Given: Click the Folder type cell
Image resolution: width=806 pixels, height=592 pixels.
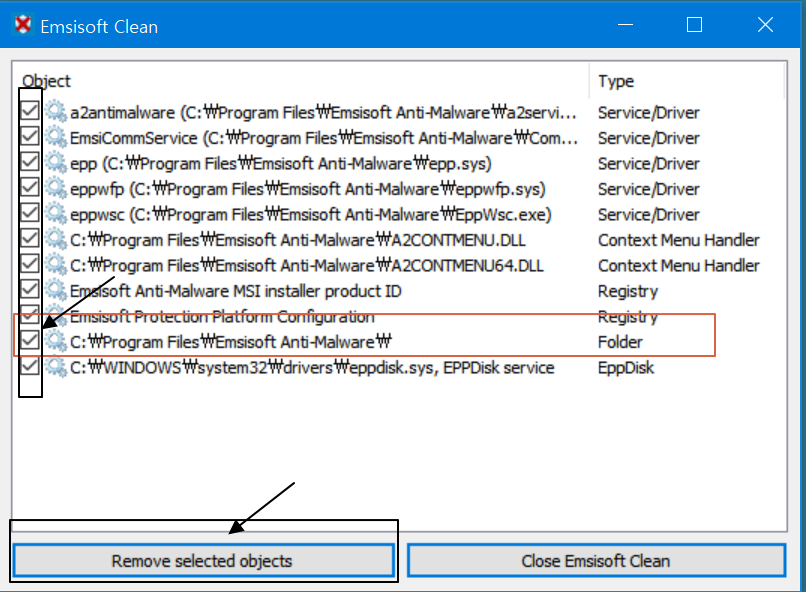Looking at the screenshot, I should 620,342.
